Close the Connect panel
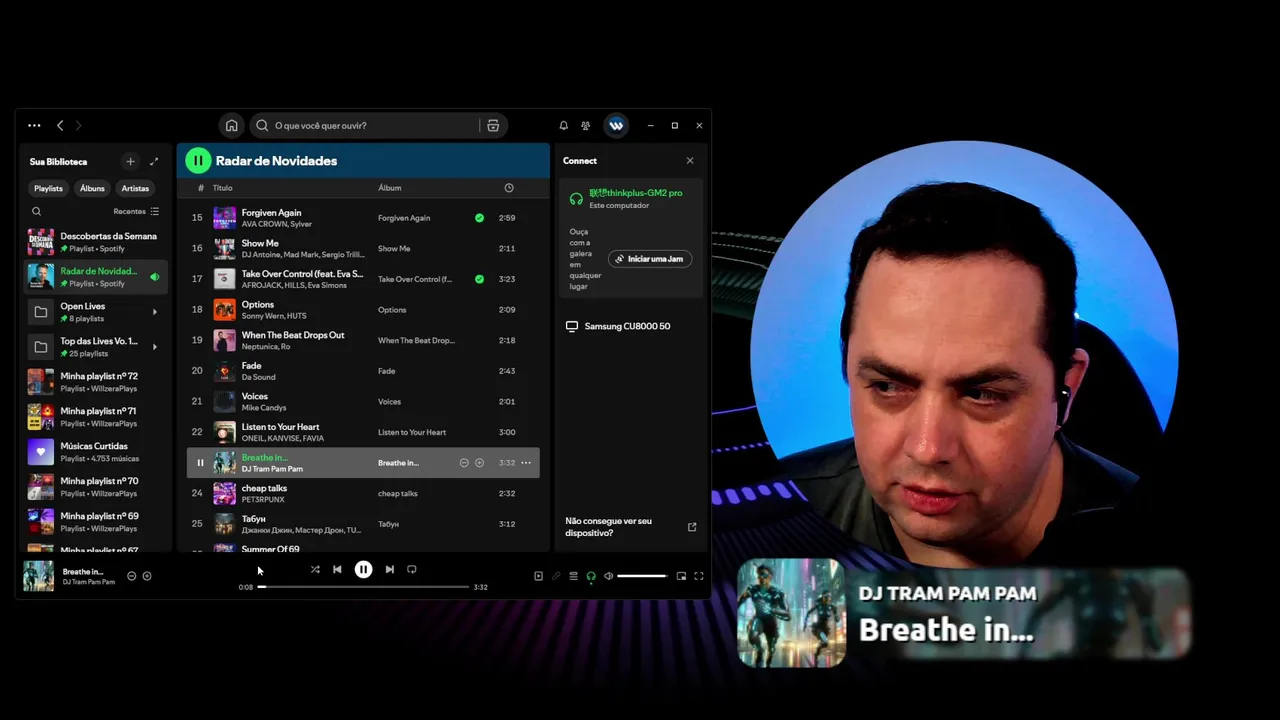This screenshot has width=1280, height=720. tap(689, 160)
